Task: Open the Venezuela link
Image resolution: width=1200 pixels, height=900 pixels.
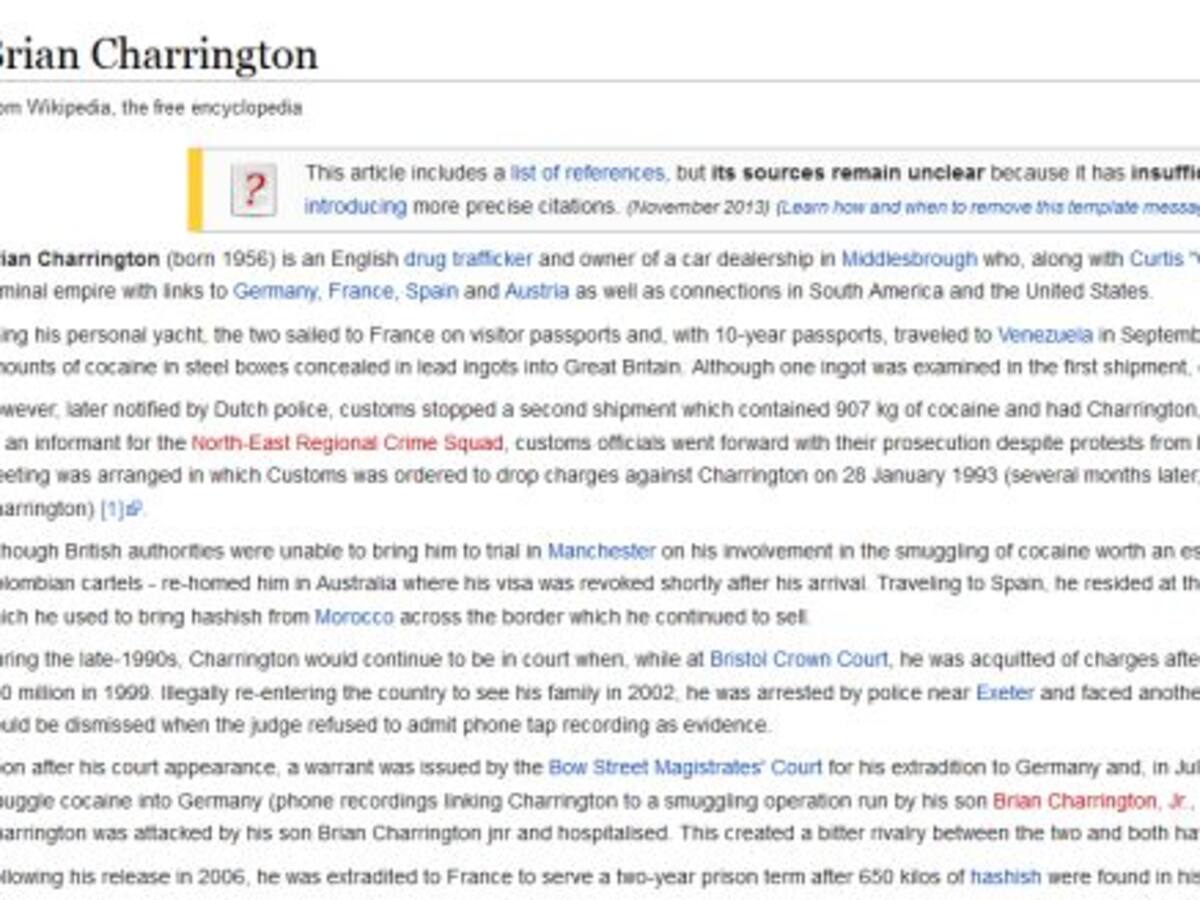Action: coord(1044,334)
